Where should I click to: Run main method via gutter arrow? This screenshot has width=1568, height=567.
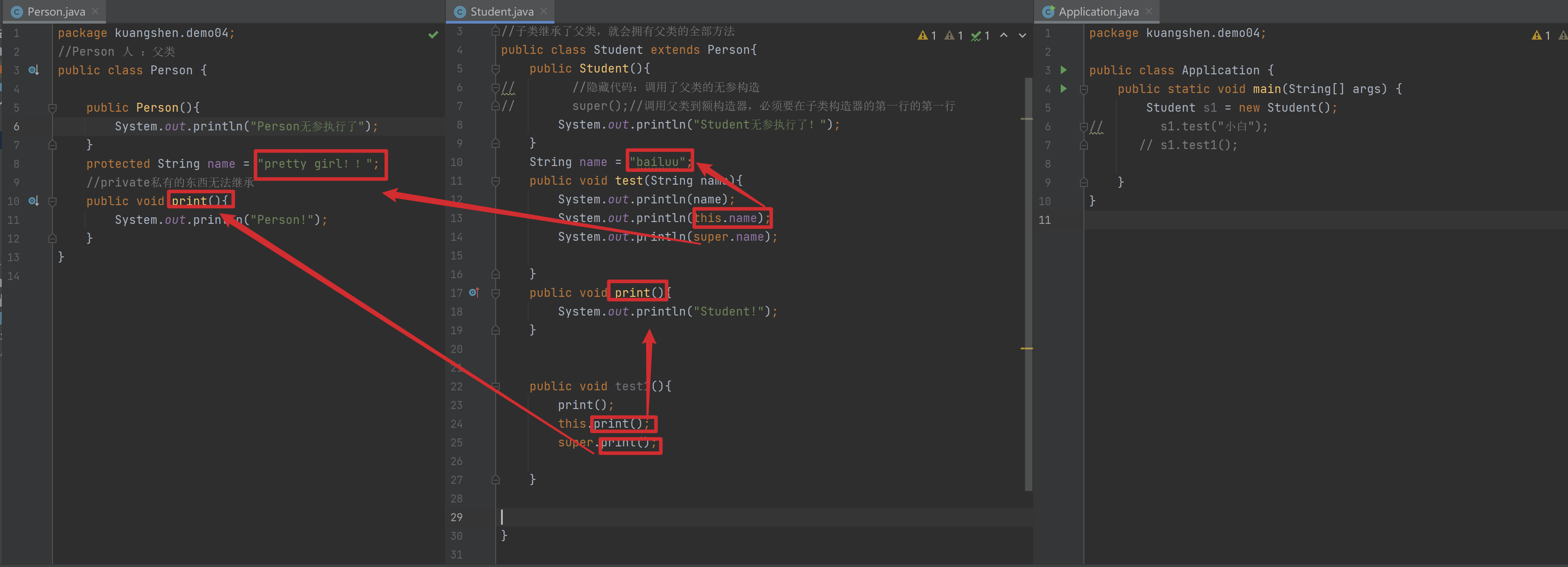[x=1063, y=89]
